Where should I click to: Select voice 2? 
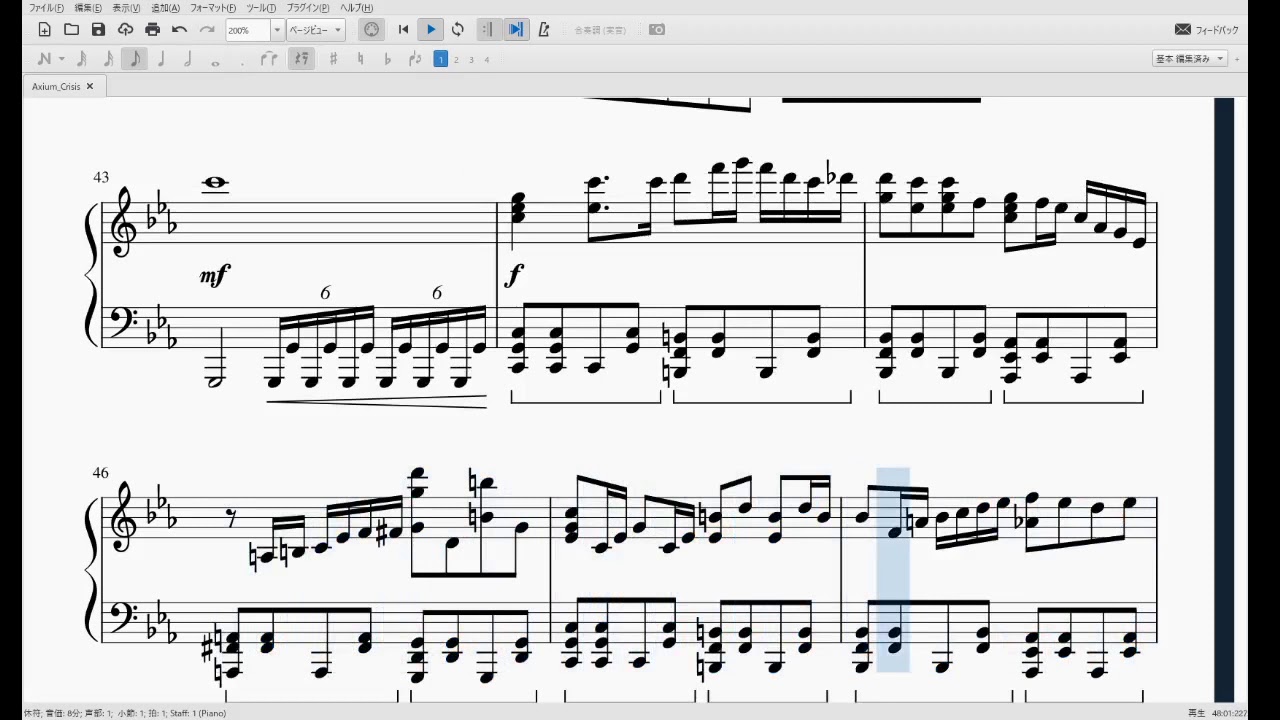point(456,59)
